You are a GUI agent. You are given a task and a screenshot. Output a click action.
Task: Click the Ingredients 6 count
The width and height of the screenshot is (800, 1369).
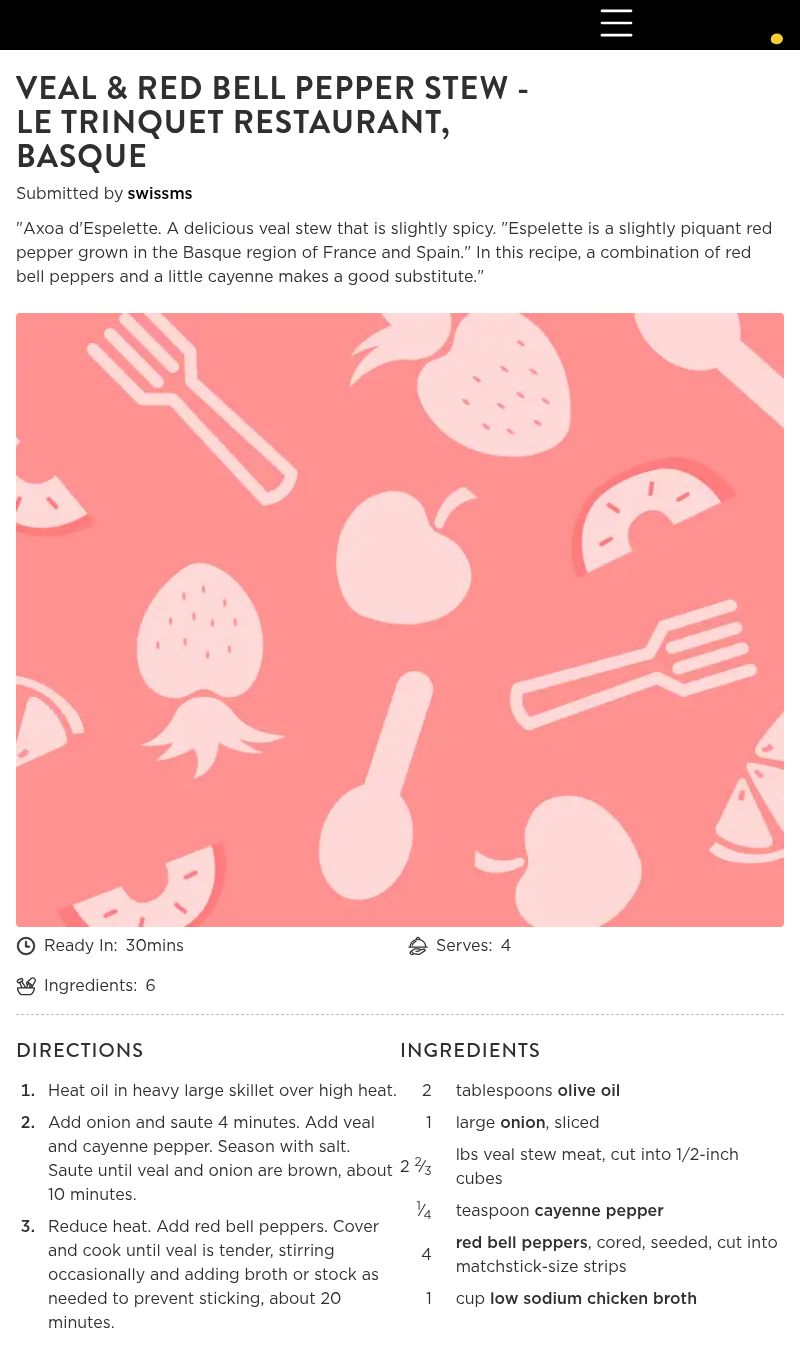coord(150,986)
